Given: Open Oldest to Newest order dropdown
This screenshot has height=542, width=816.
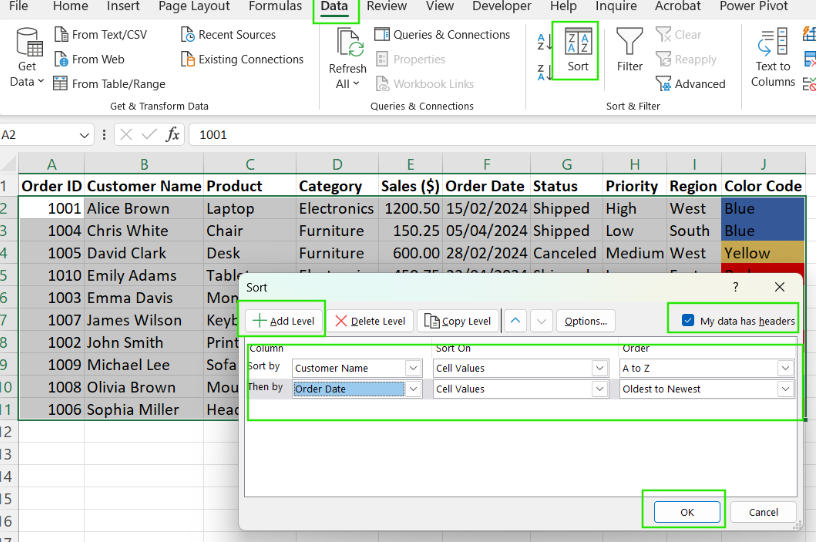Looking at the screenshot, I should (786, 389).
